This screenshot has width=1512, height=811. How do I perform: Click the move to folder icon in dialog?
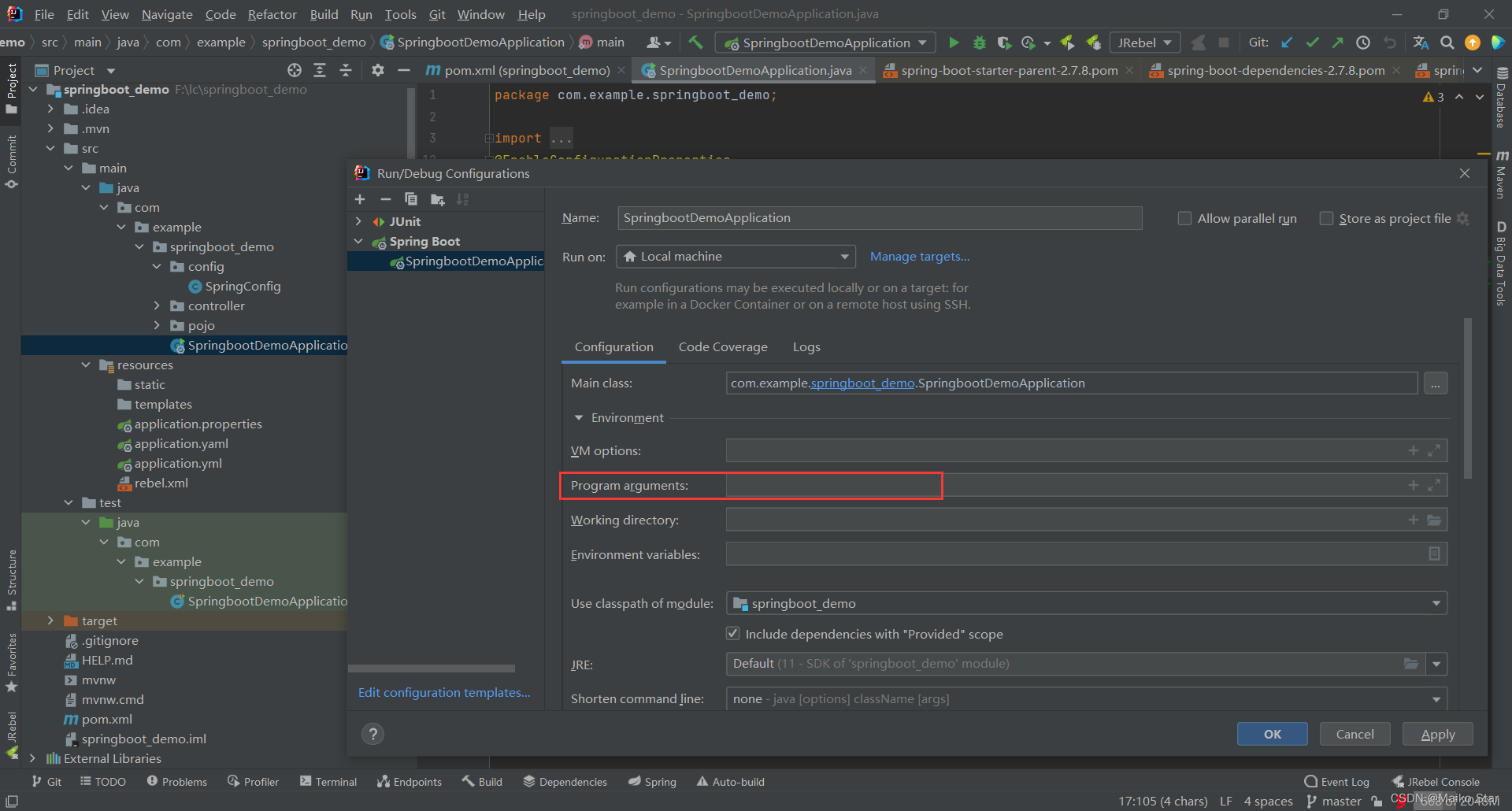(x=437, y=199)
